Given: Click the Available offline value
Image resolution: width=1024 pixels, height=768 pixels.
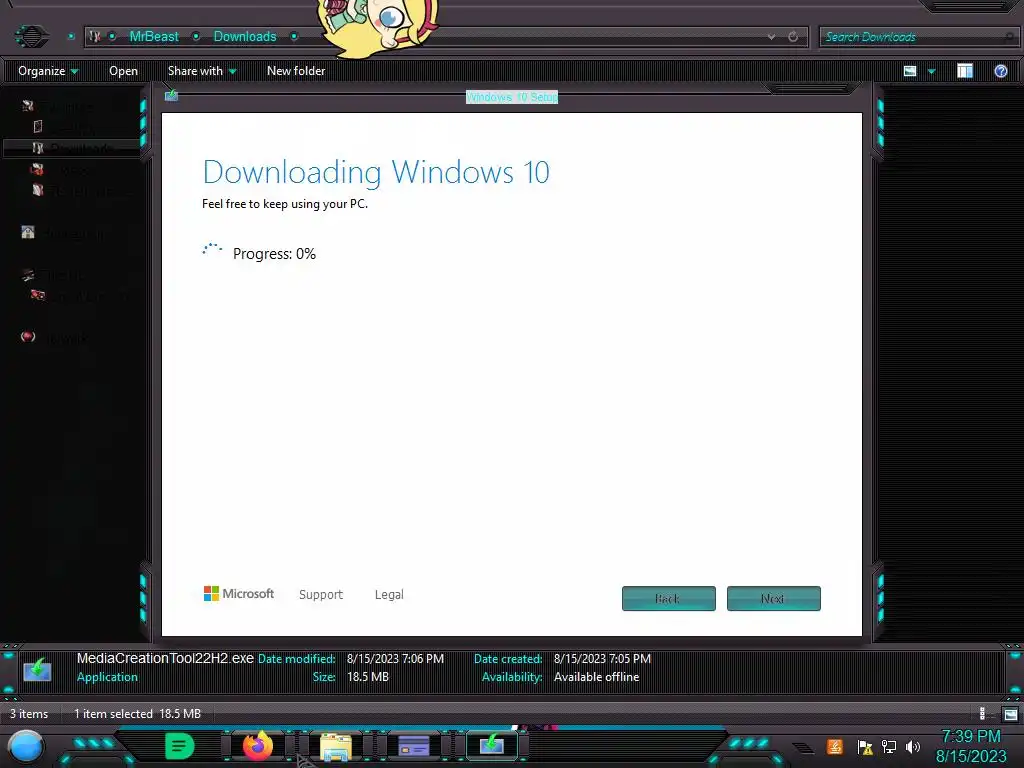Looking at the screenshot, I should 596,677.
